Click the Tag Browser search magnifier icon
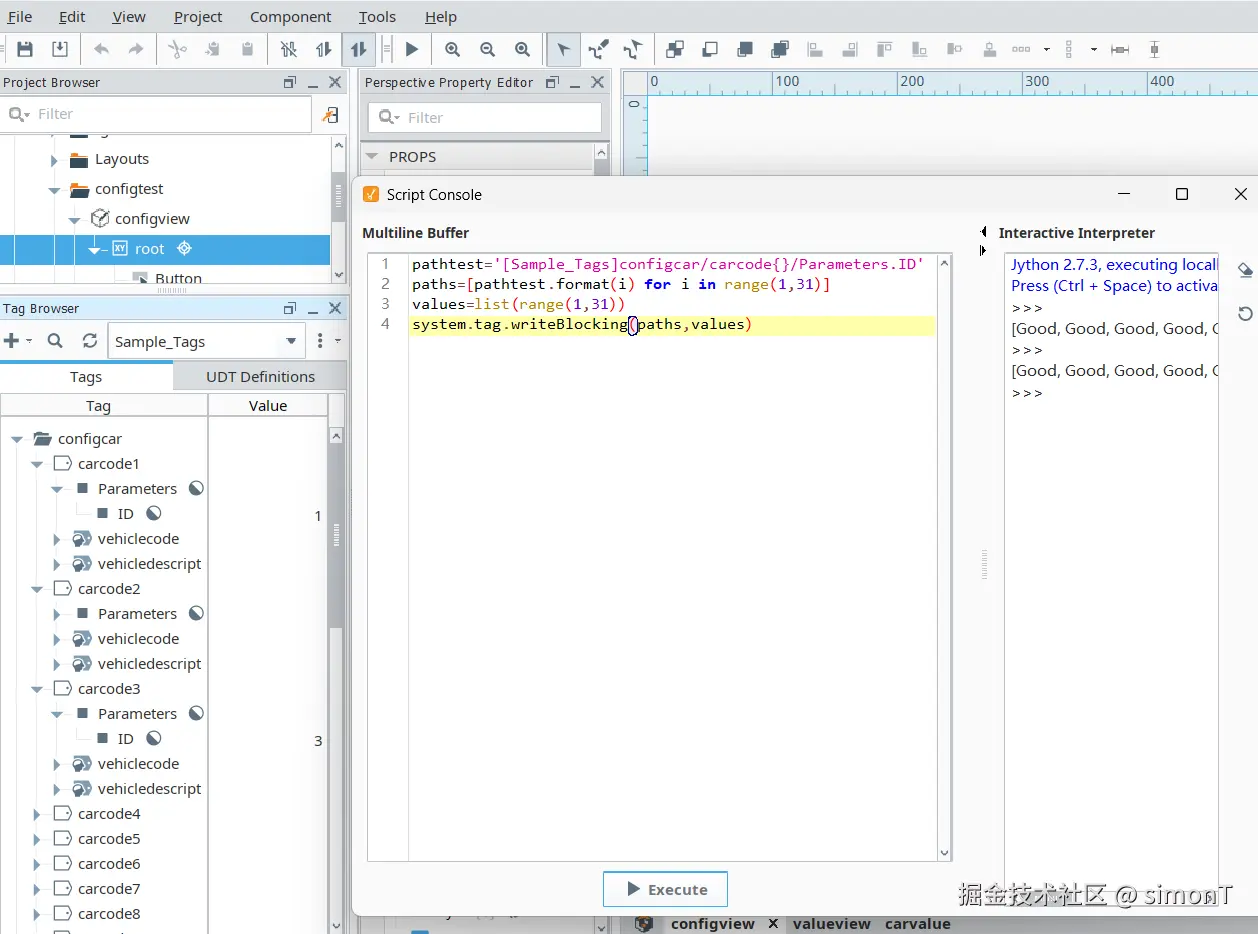1258x934 pixels. (x=55, y=341)
